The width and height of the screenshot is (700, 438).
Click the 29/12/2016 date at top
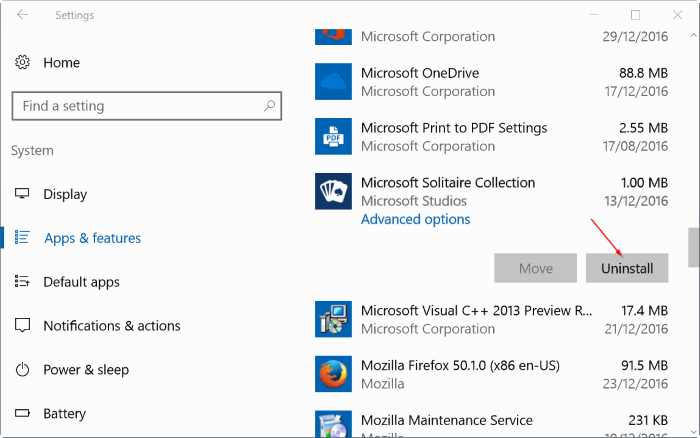pos(635,36)
